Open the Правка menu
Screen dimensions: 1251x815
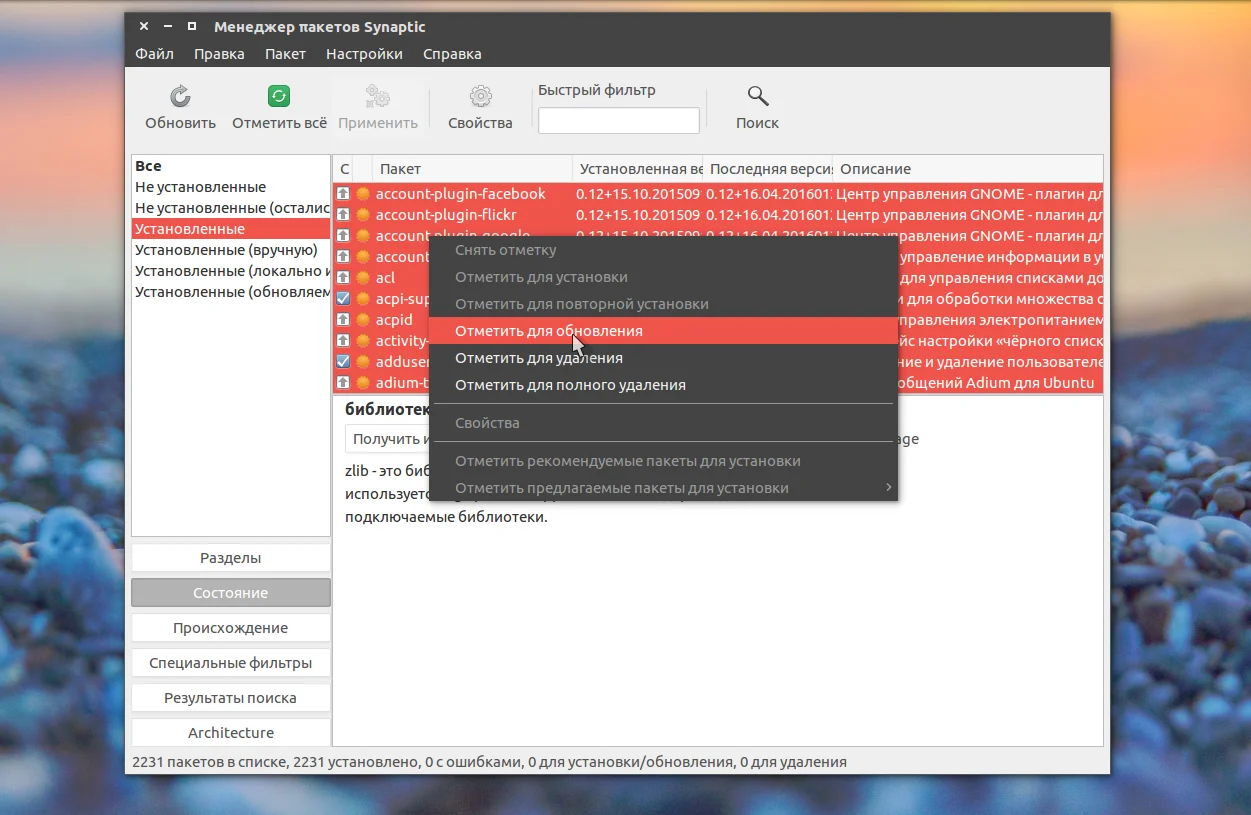(219, 54)
